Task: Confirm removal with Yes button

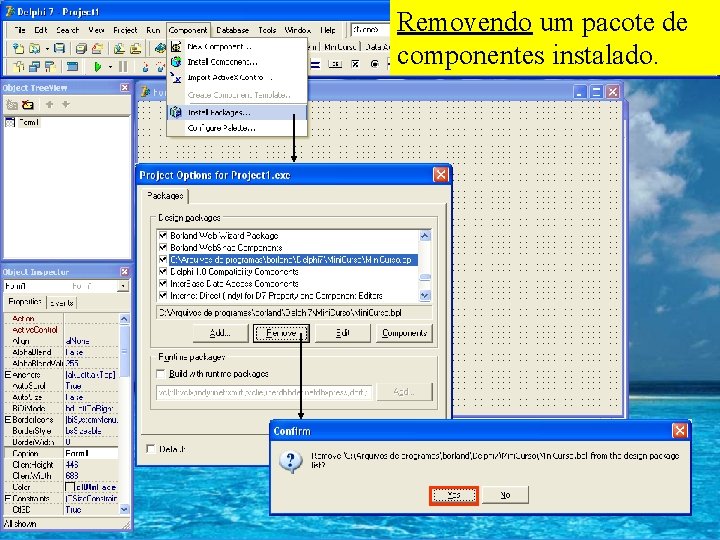Action: tap(454, 495)
